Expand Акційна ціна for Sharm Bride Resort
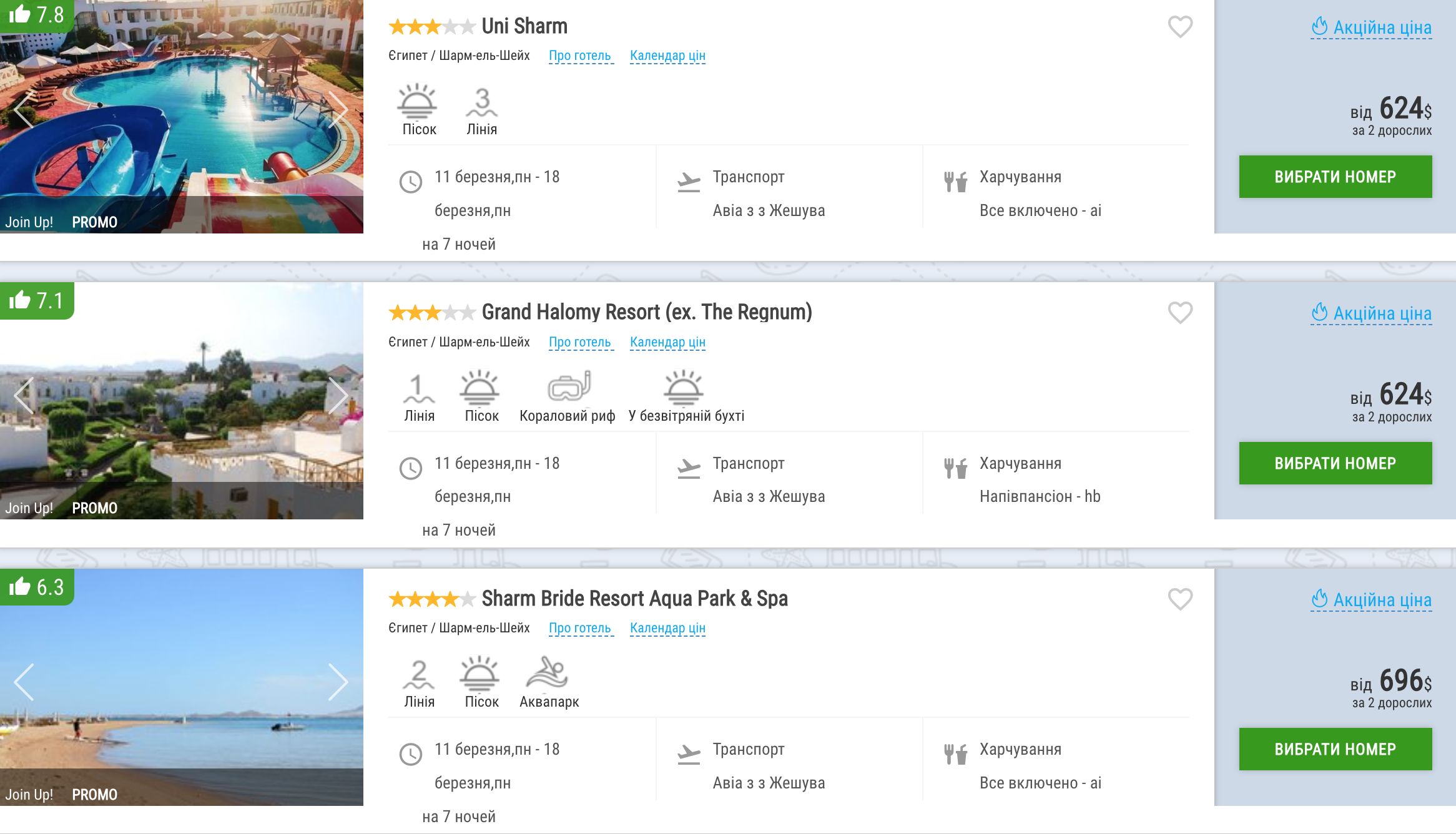The image size is (1456, 834). [x=1371, y=600]
